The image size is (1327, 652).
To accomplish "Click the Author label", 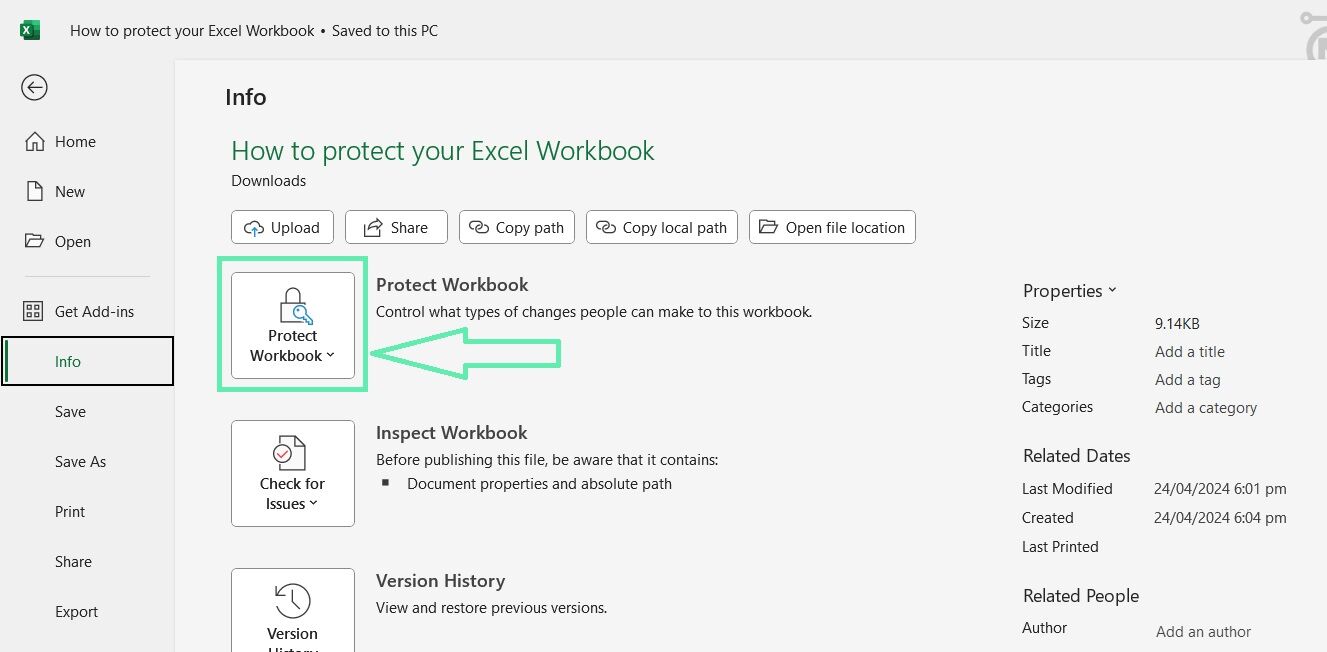I will click(x=1044, y=628).
